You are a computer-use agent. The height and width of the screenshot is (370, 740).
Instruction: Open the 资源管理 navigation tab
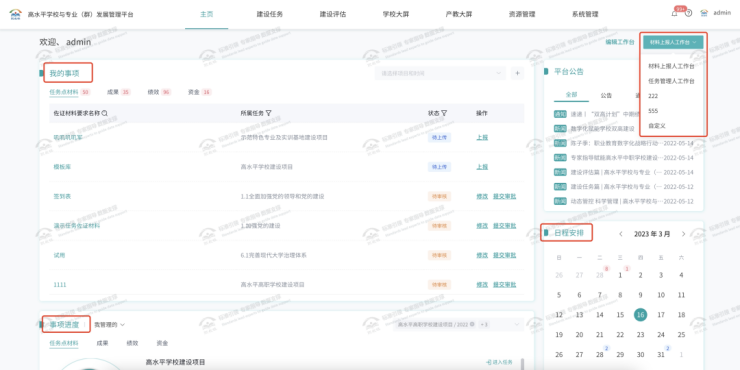522,14
